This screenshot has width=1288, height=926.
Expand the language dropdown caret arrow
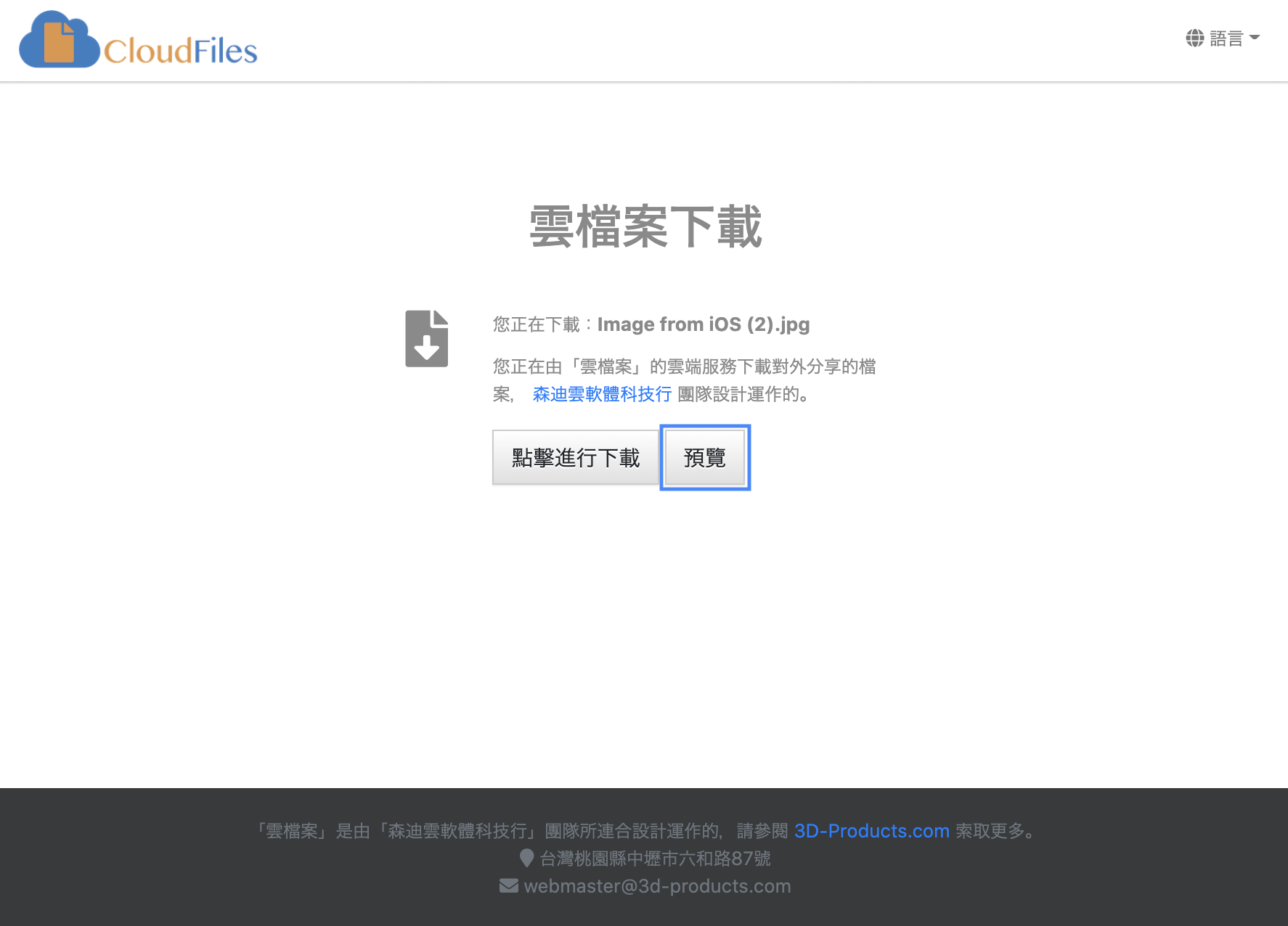1255,37
